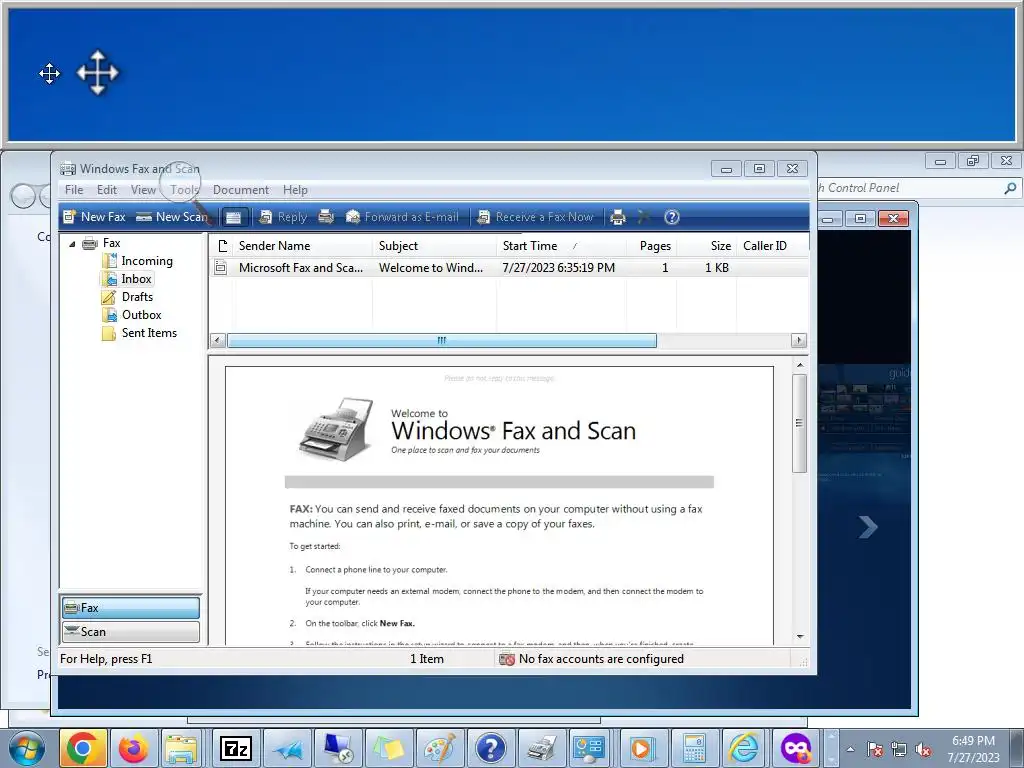
Task: Open the Edit menu
Action: (x=106, y=190)
